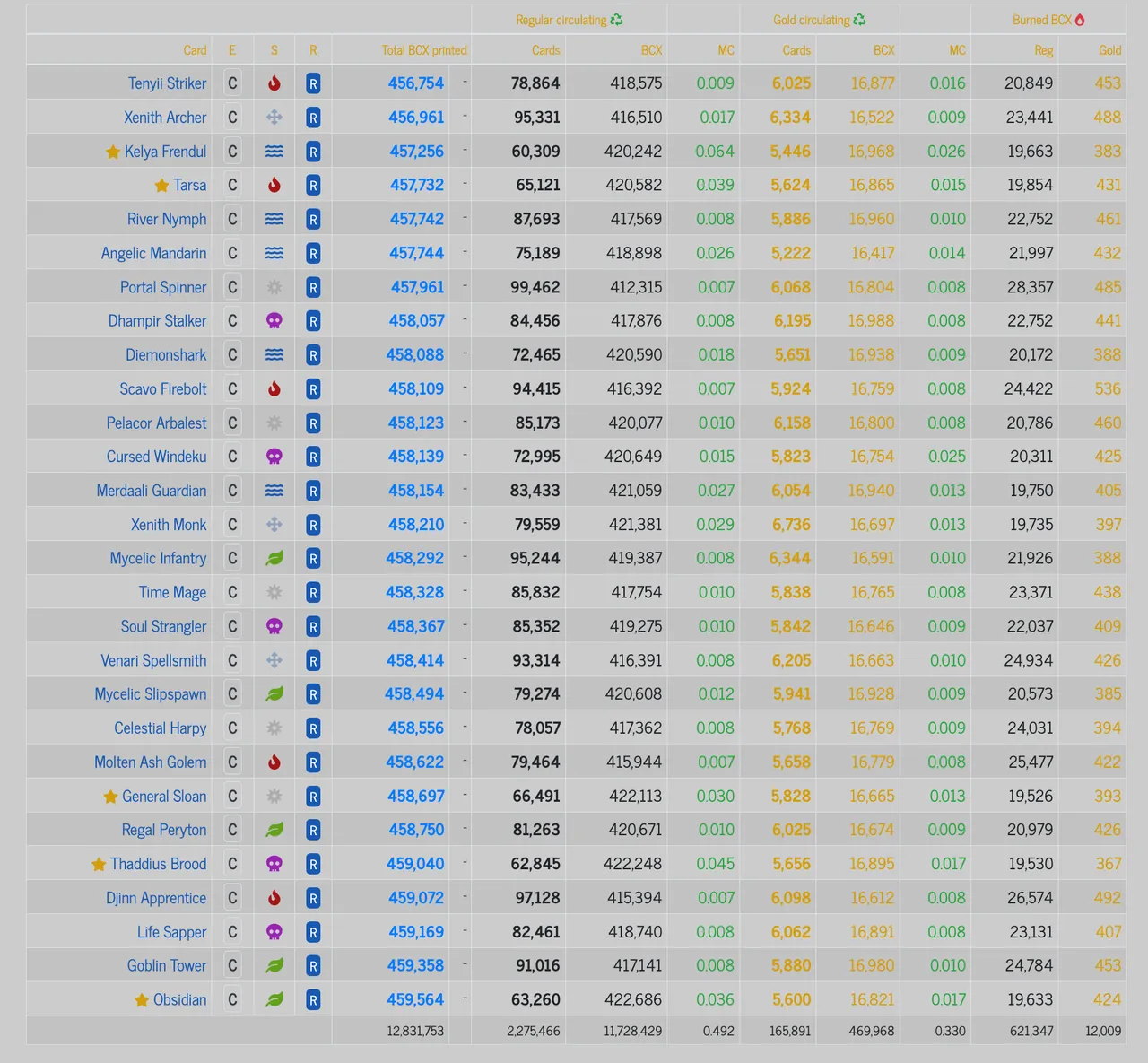Viewport: 1148px width, 1063px height.
Task: Click the gold star beside Tarsa
Action: (x=161, y=186)
